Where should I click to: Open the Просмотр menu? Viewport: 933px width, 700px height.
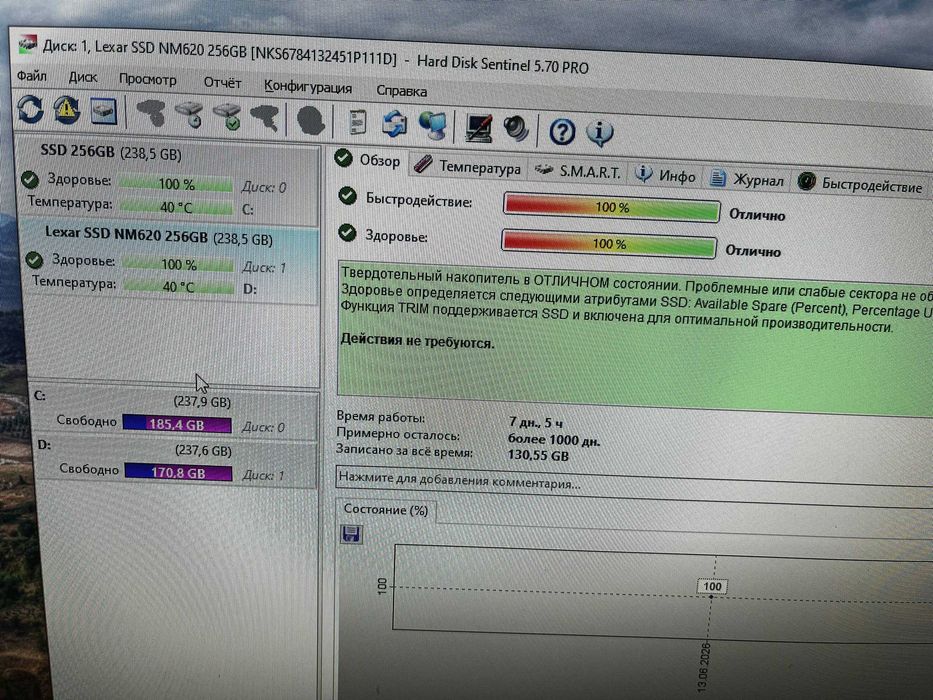[x=148, y=80]
